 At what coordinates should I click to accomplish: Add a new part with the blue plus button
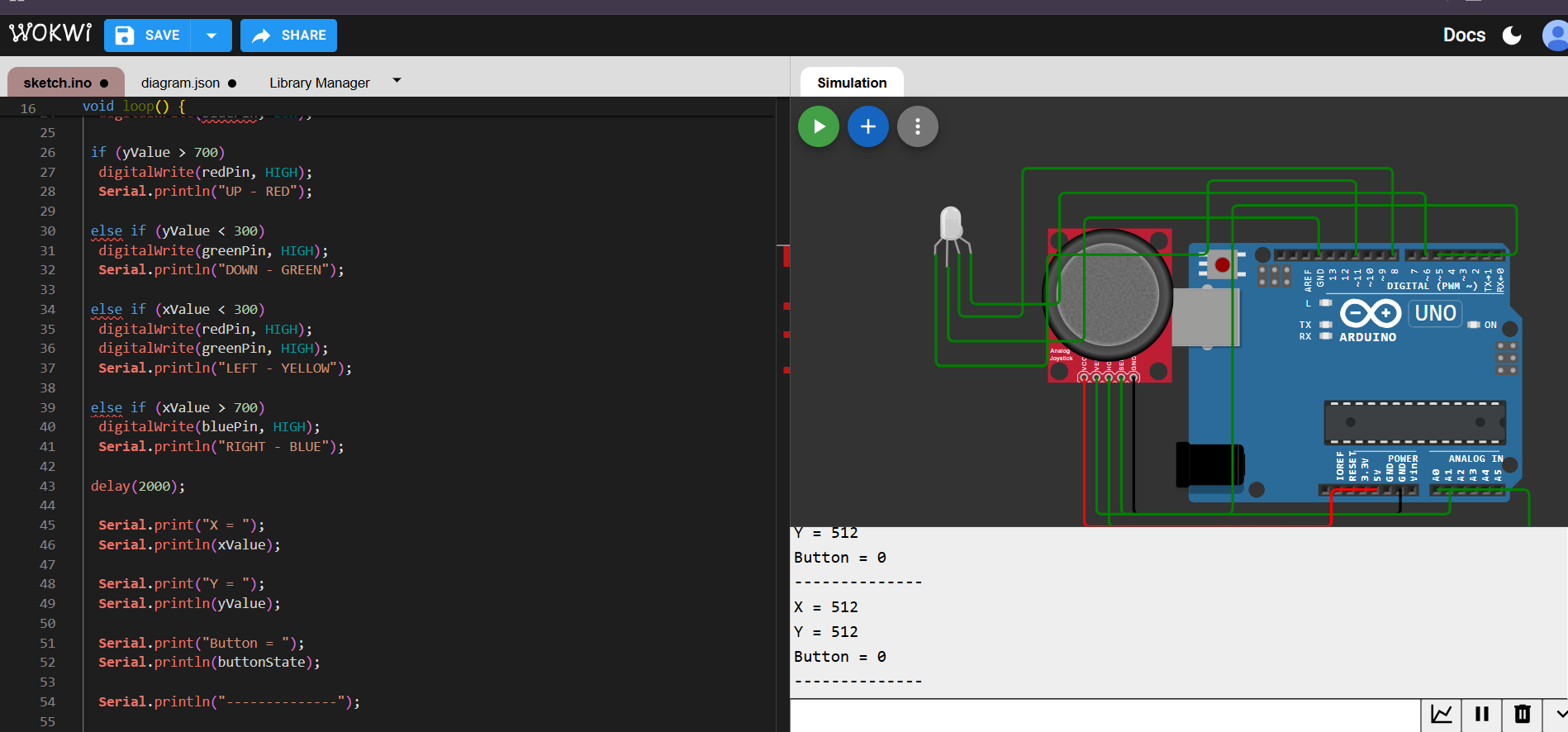coord(867,126)
